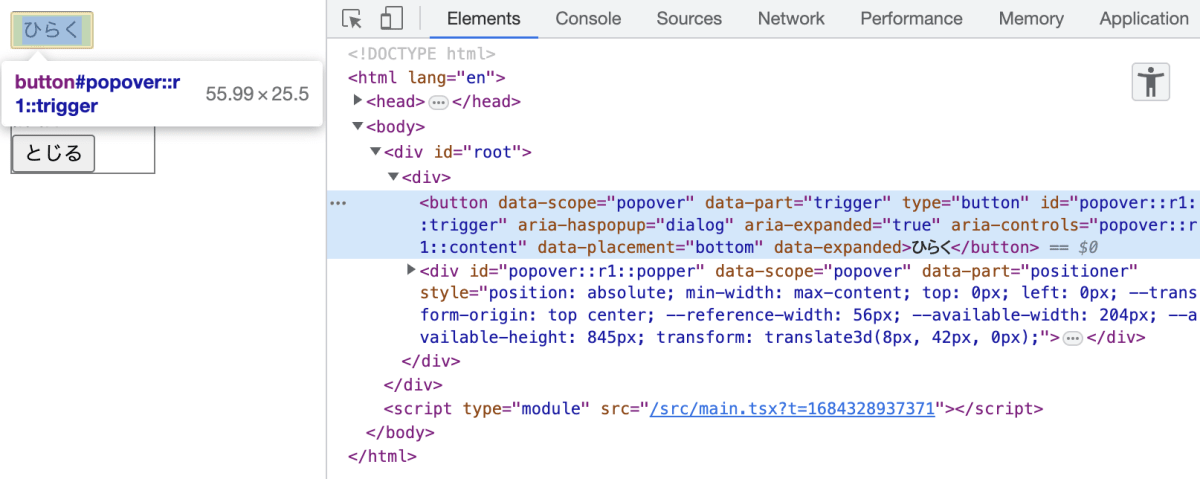Viewport: 1200px width, 479px height.
Task: Switch to the Elements tab
Action: (484, 19)
